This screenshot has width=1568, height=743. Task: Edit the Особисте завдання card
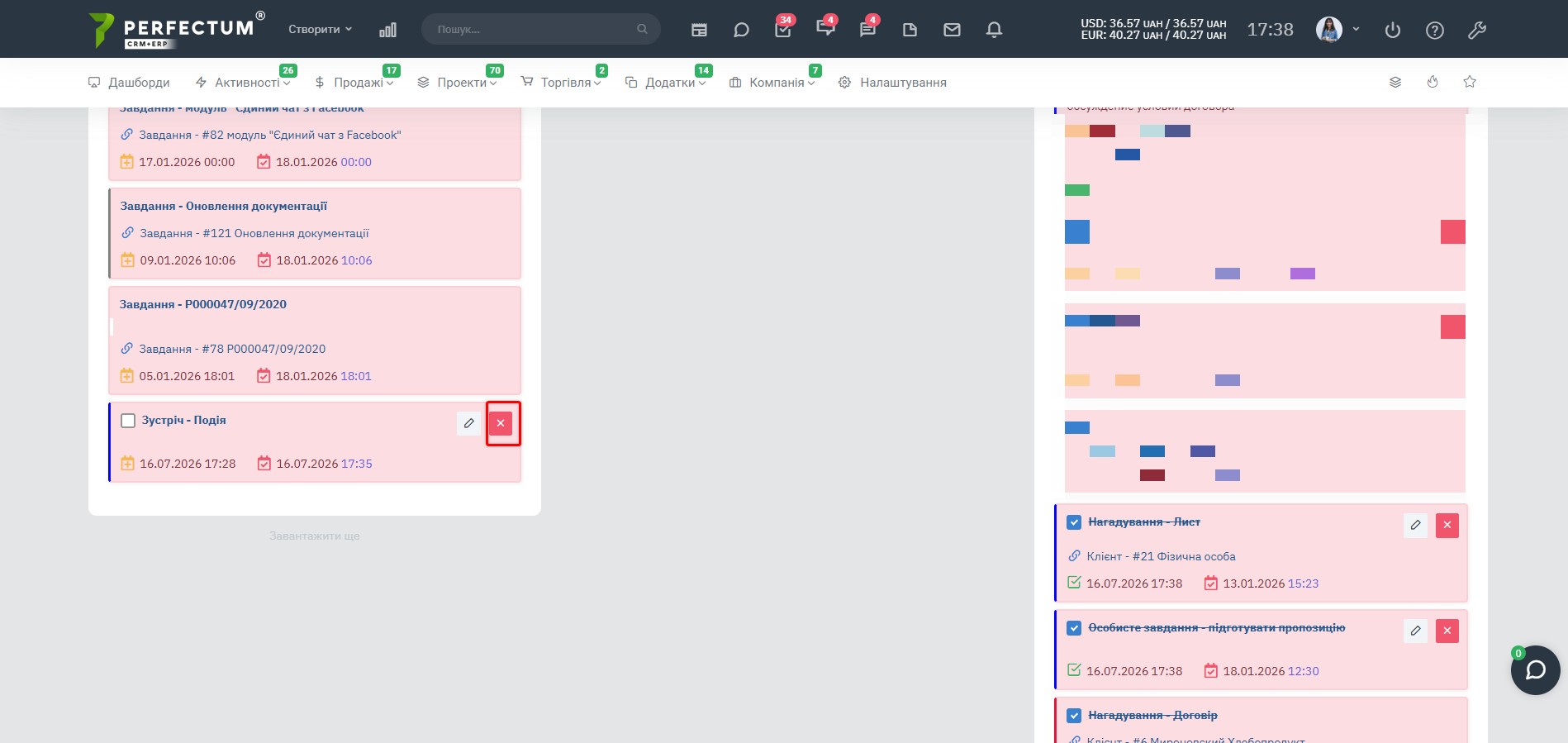pos(1415,631)
